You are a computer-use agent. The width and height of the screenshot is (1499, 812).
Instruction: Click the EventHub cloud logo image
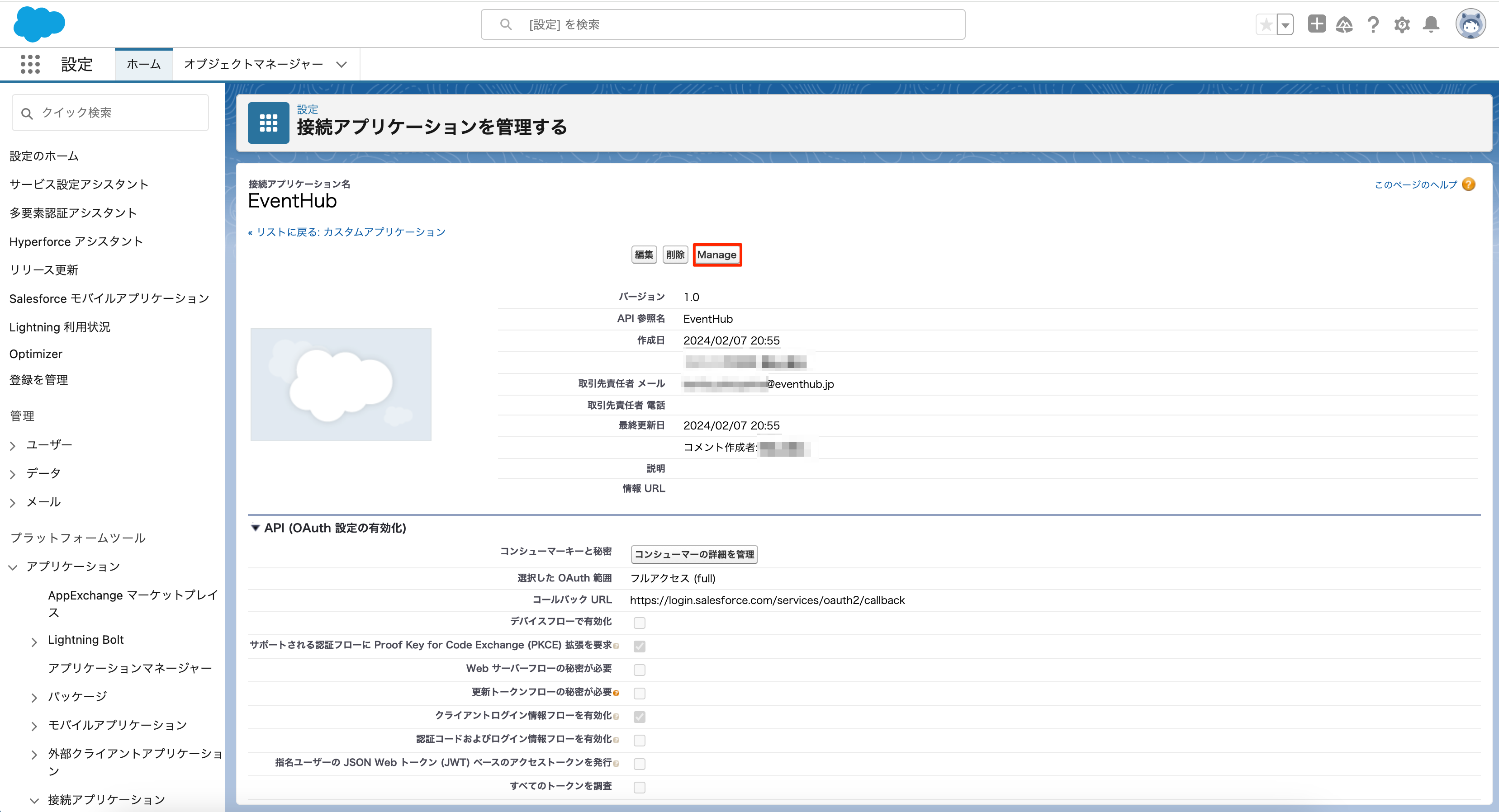pos(341,384)
